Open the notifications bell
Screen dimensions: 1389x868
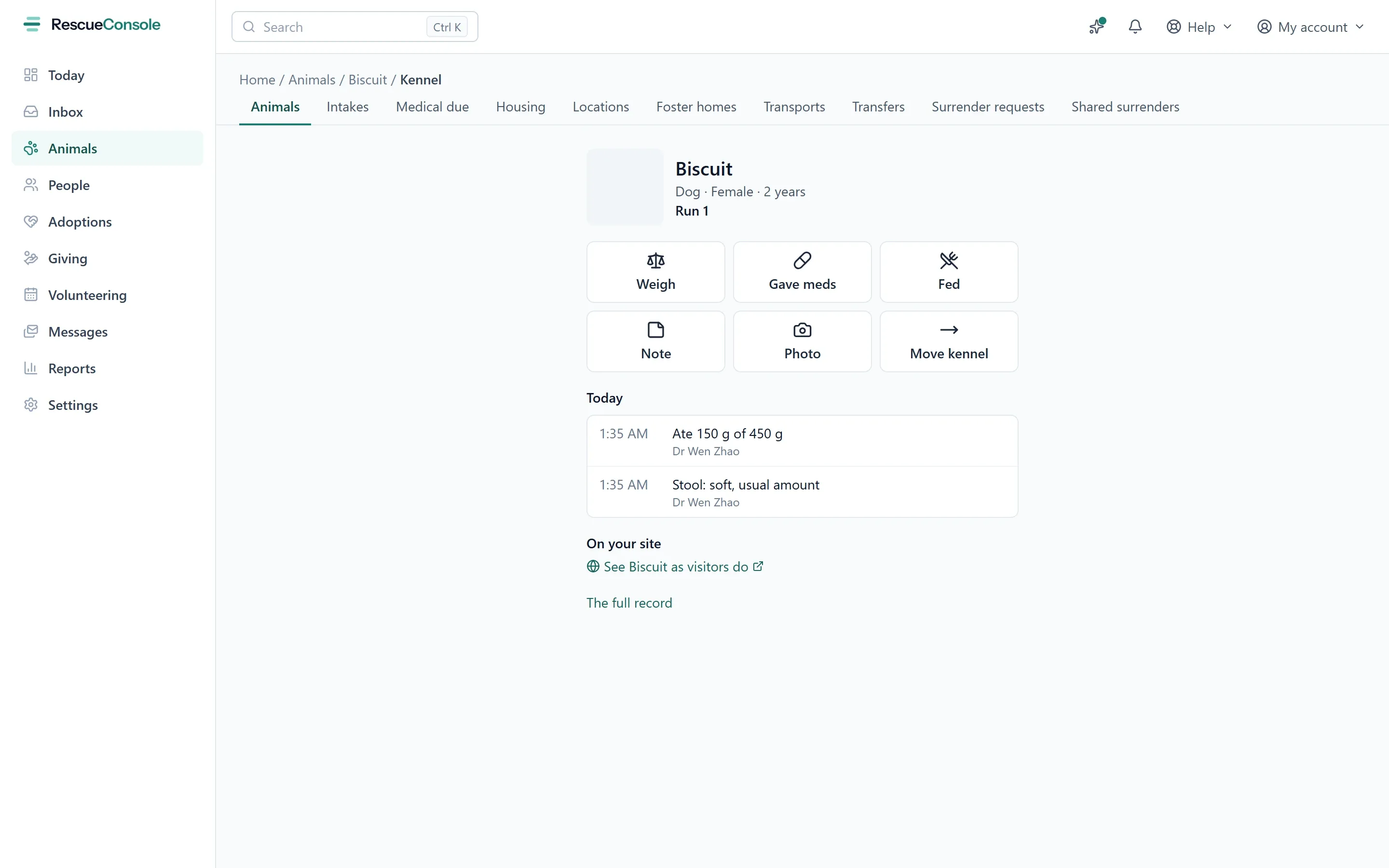(x=1135, y=27)
